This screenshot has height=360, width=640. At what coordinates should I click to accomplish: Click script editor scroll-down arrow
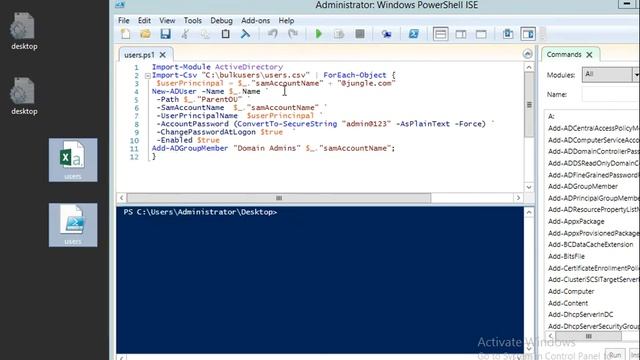(x=529, y=187)
